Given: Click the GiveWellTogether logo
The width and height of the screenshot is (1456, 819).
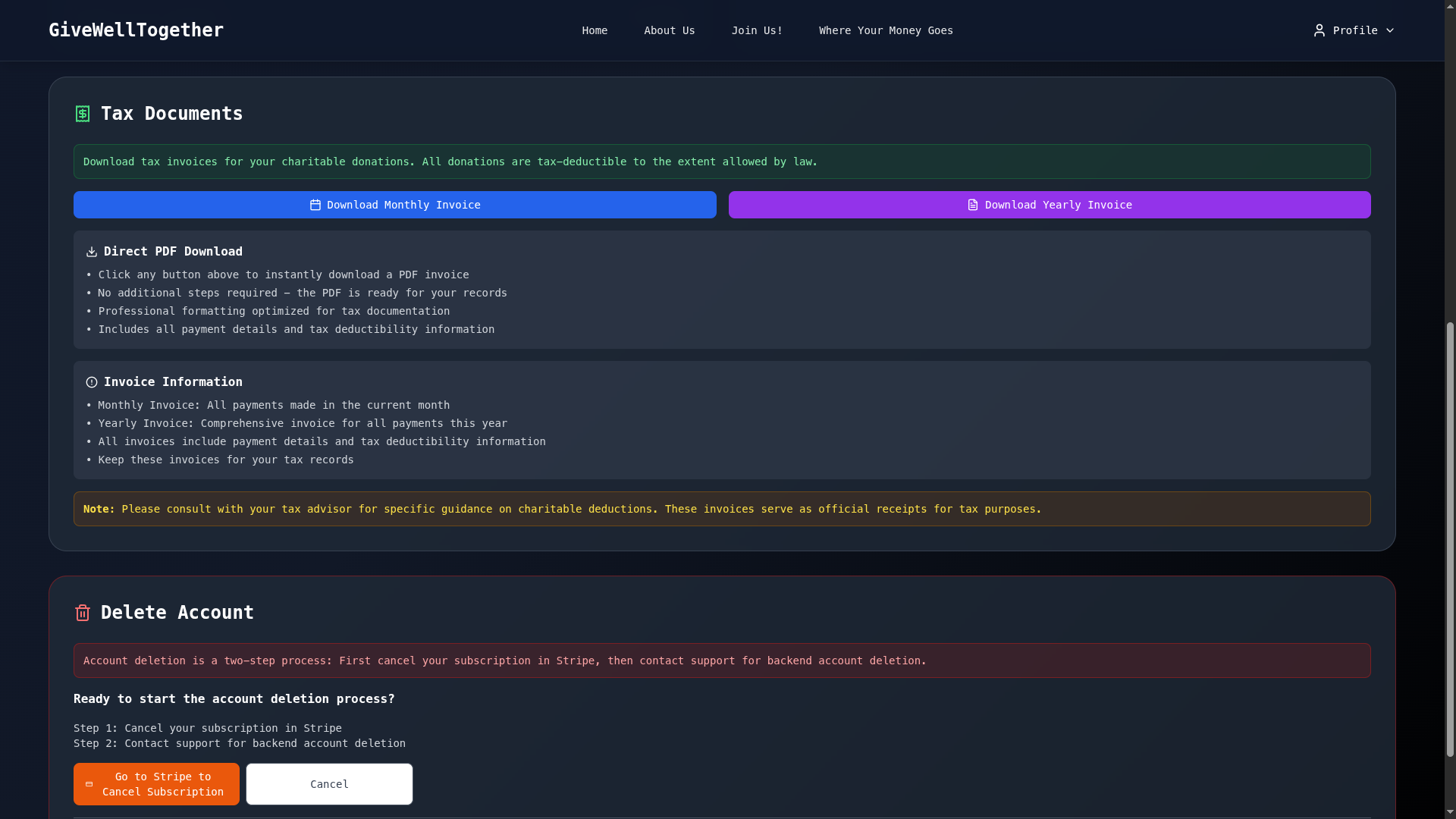Looking at the screenshot, I should coord(136,30).
